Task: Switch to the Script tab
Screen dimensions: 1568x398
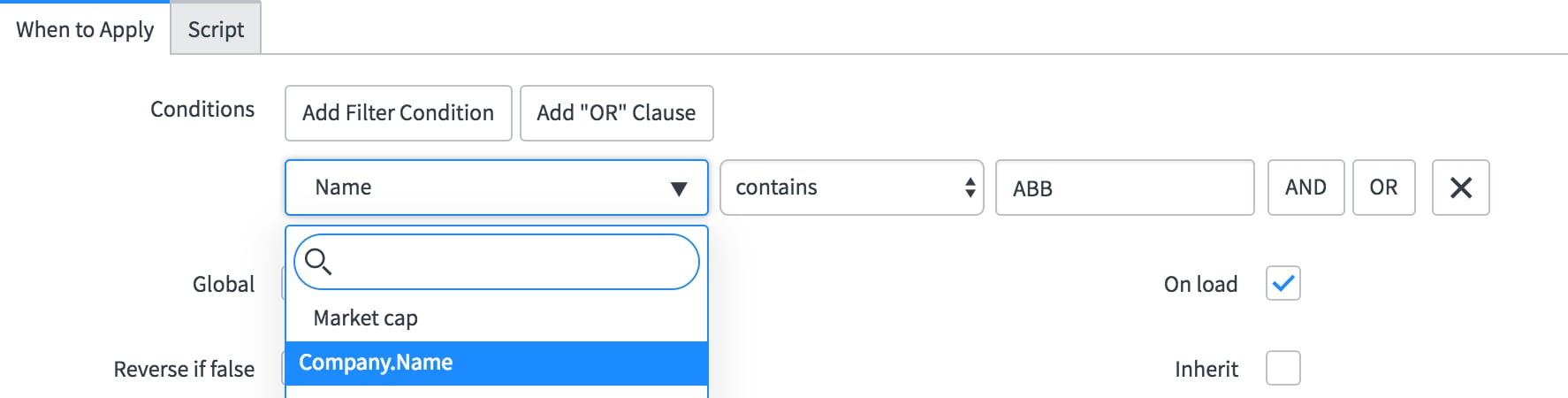Action: click(x=216, y=29)
